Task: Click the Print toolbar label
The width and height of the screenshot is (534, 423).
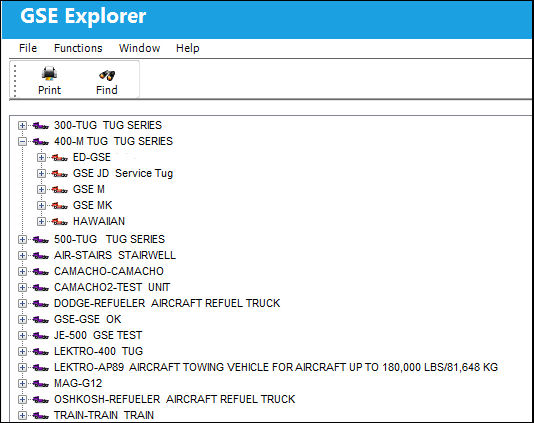Action: [49, 90]
